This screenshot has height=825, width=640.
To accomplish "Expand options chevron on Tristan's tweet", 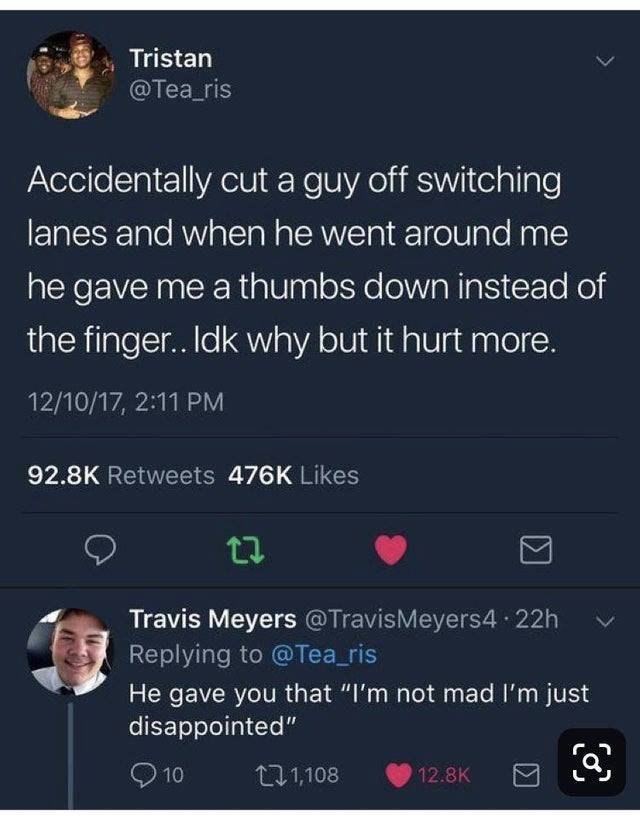I will 605,61.
